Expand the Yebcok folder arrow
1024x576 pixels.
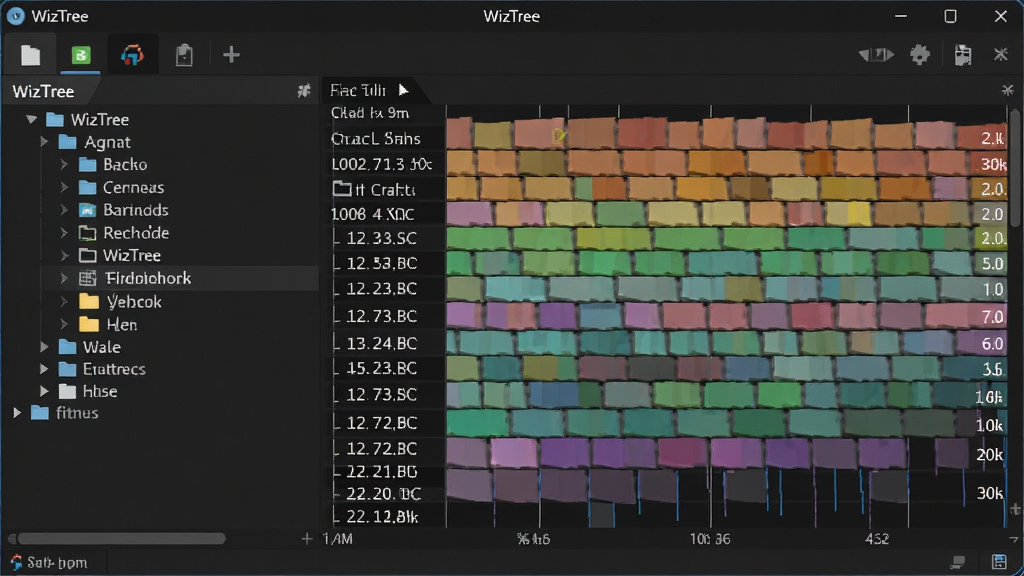pyautogui.click(x=64, y=302)
